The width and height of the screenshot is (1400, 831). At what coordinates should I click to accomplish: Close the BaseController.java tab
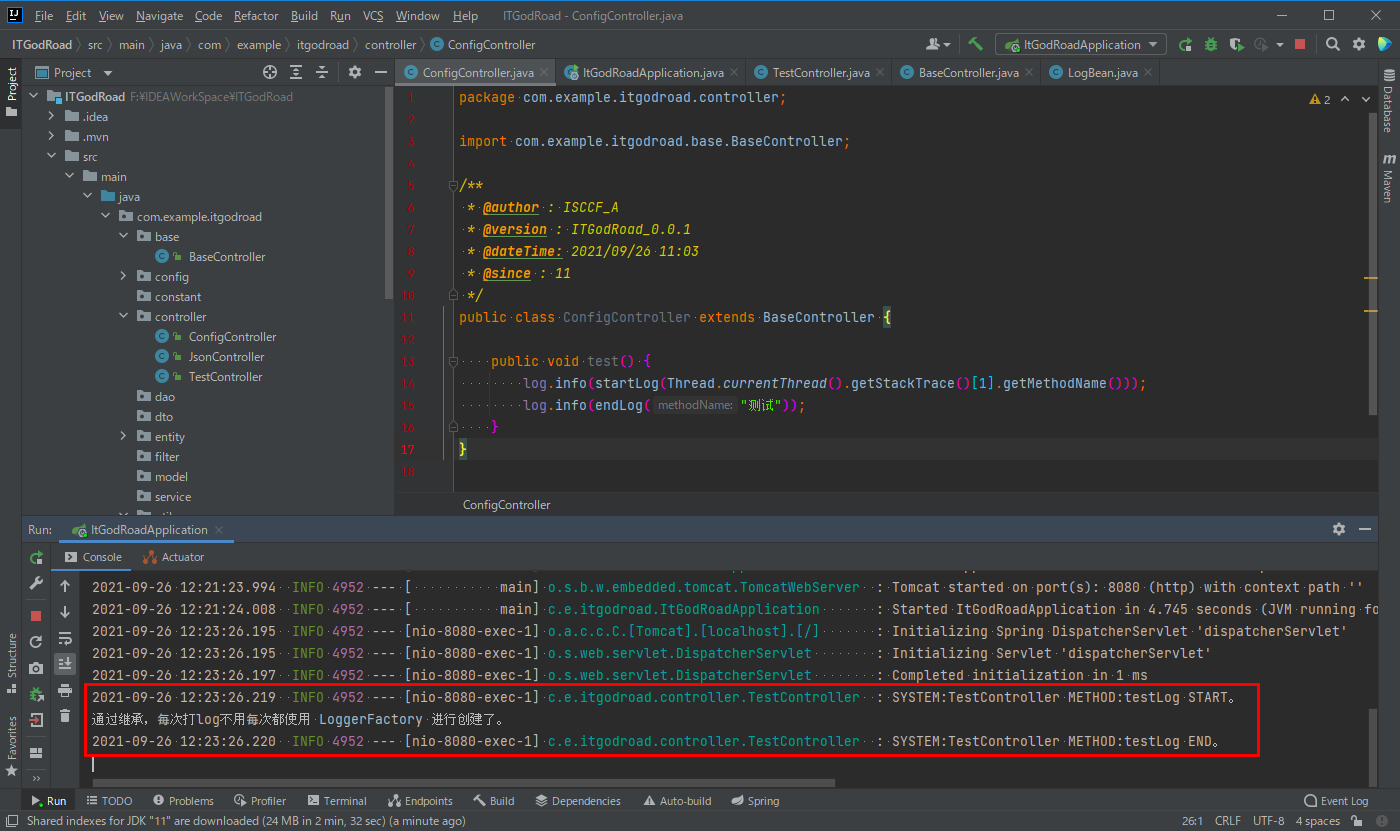click(1029, 72)
